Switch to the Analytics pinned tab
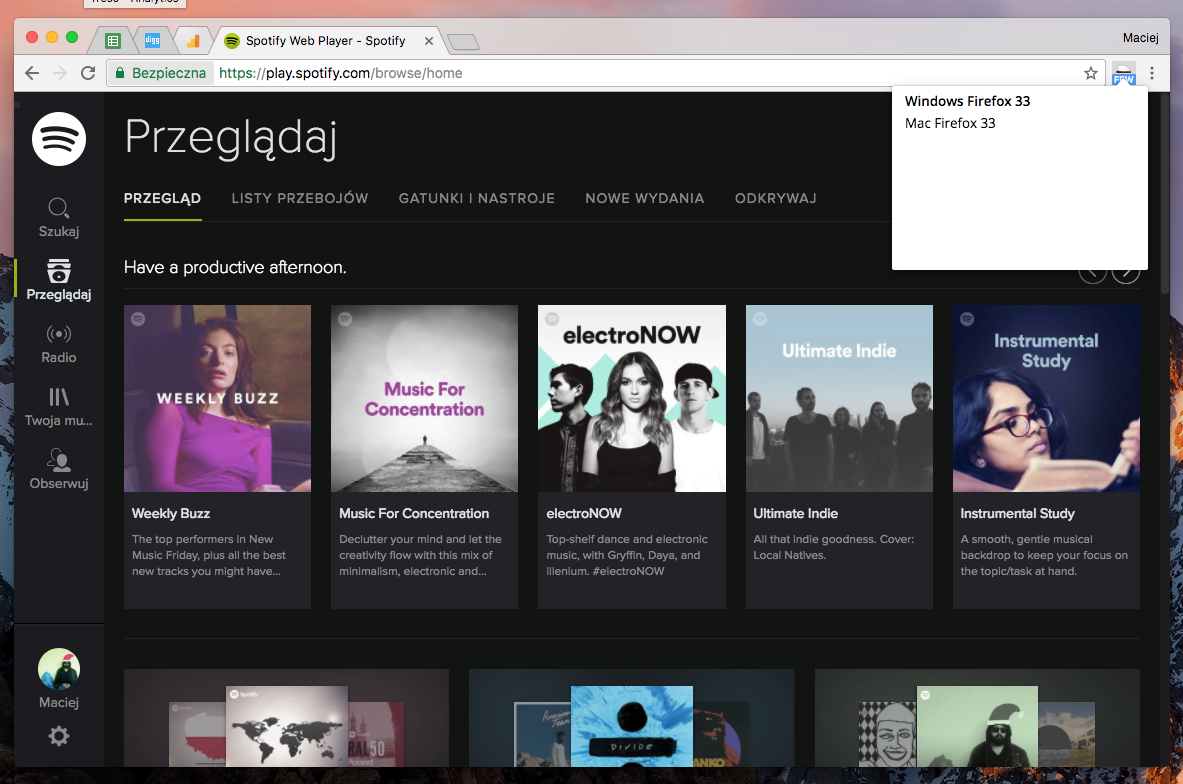Viewport: 1183px width, 784px height. (193, 41)
